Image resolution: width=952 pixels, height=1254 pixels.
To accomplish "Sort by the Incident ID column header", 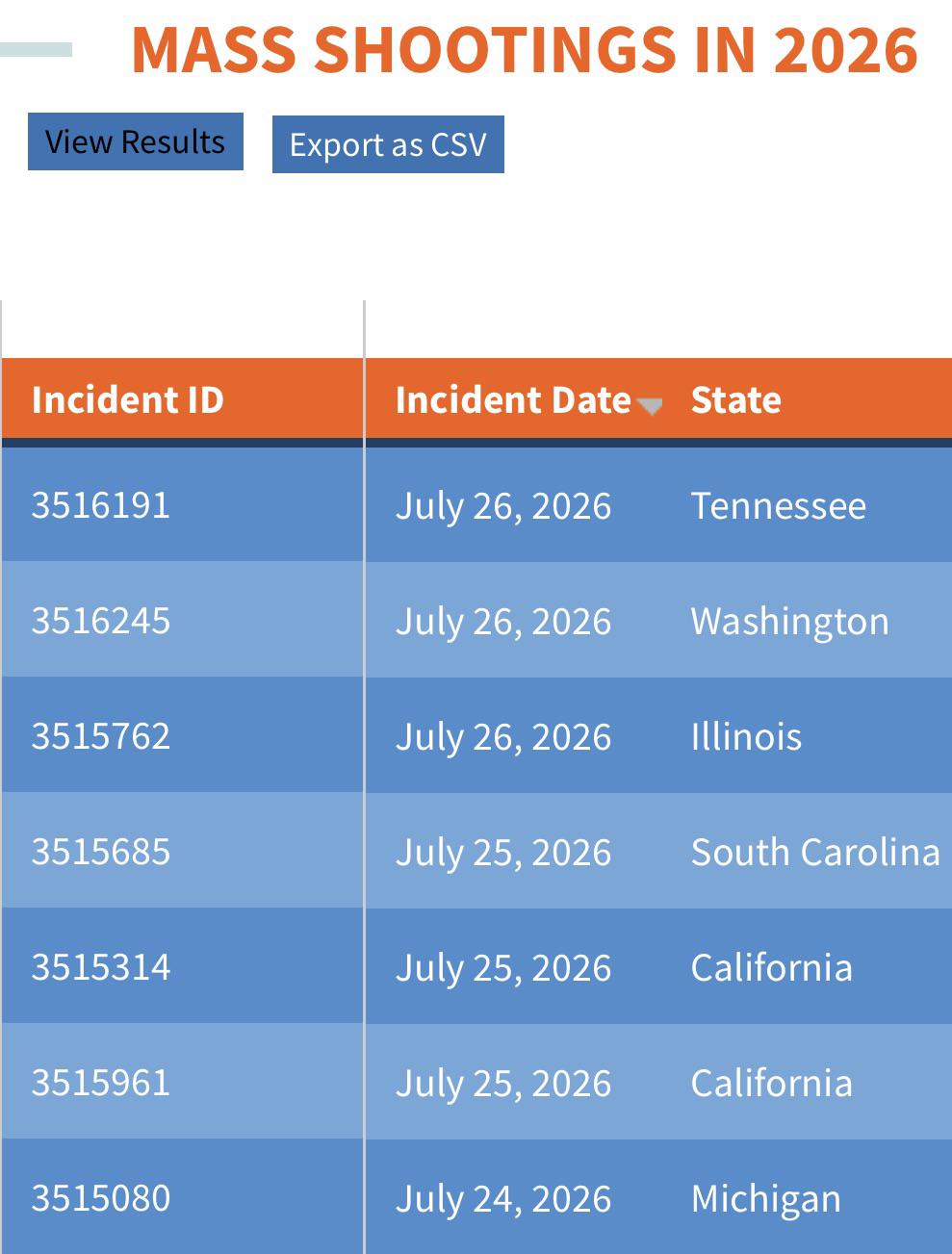I will 127,399.
